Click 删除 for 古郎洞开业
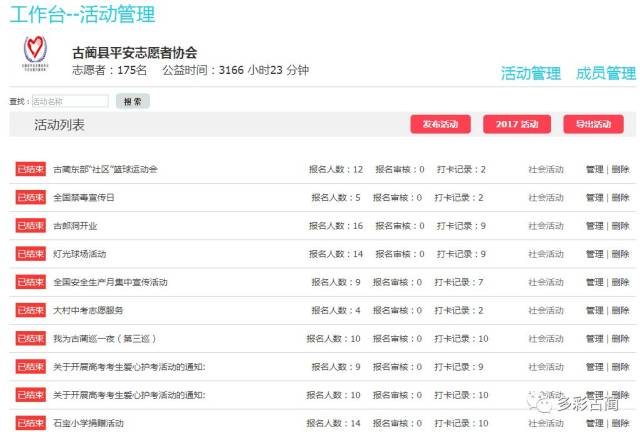Image resolution: width=640 pixels, height=432 pixels. [620, 226]
